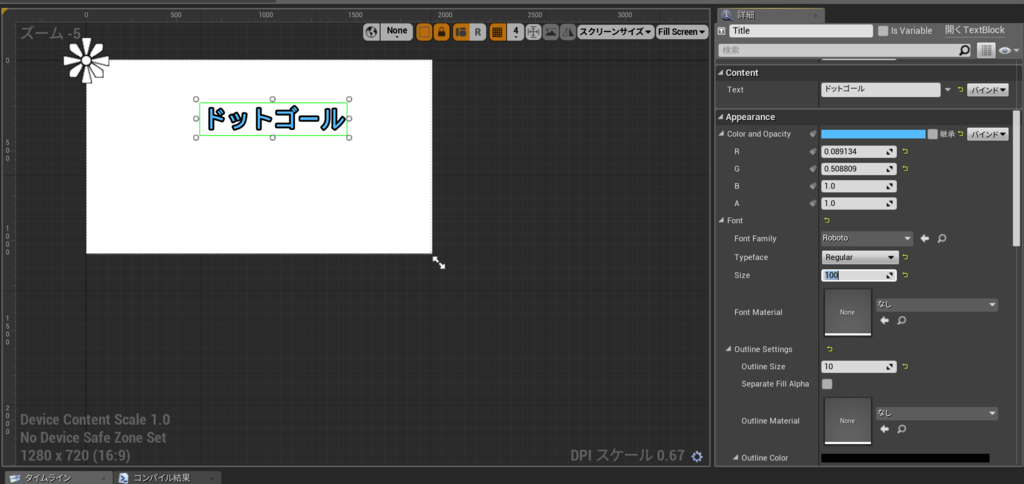Reset the R value to default
Image resolution: width=1024 pixels, height=484 pixels.
[x=905, y=152]
